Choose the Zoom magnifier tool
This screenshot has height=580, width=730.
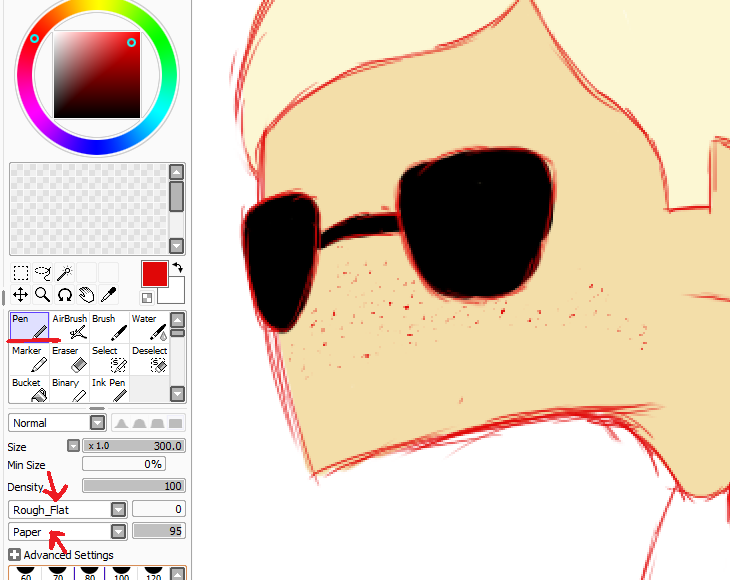tap(43, 295)
